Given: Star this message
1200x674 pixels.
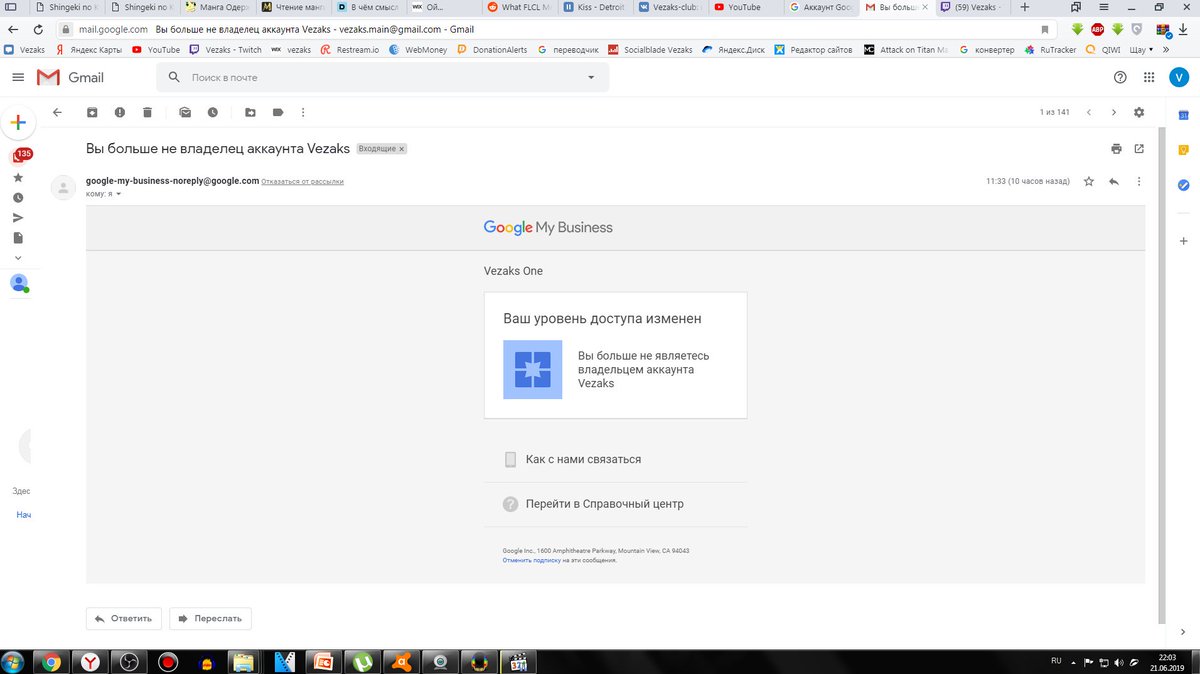Looking at the screenshot, I should 1089,182.
